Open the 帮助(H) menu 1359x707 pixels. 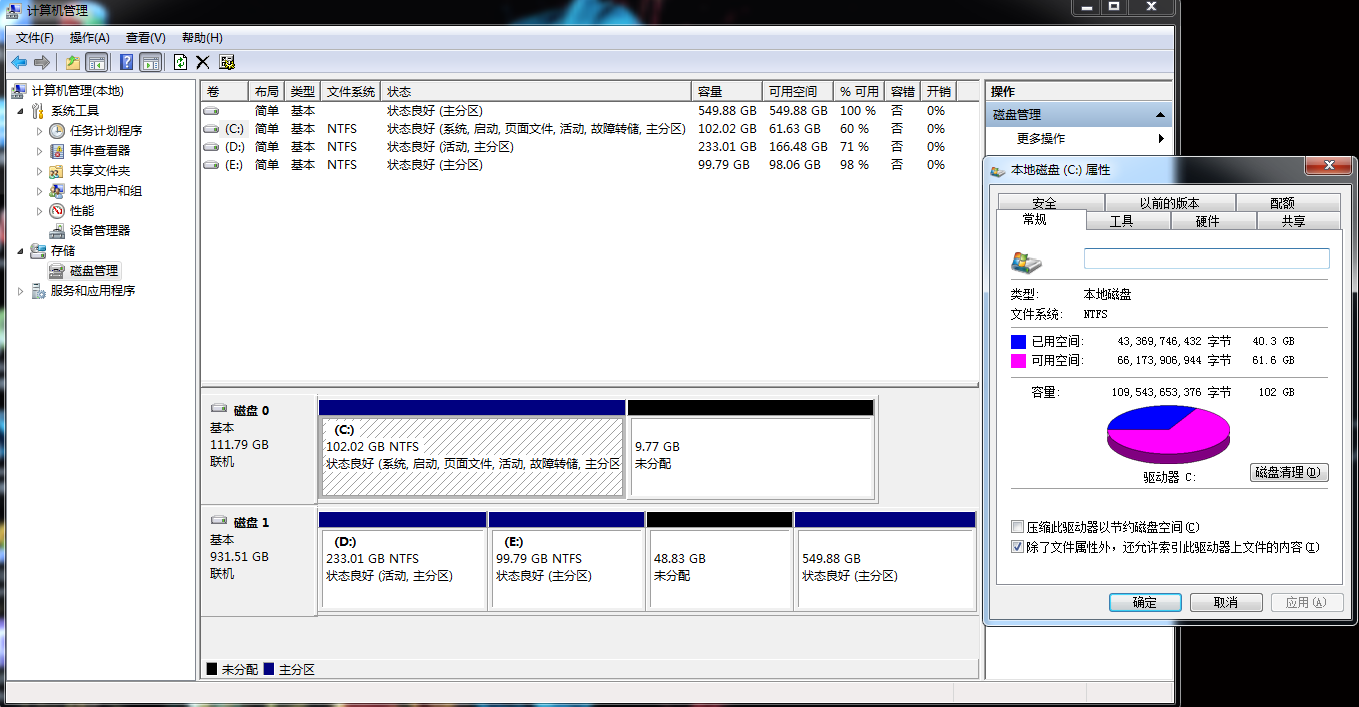[x=202, y=38]
